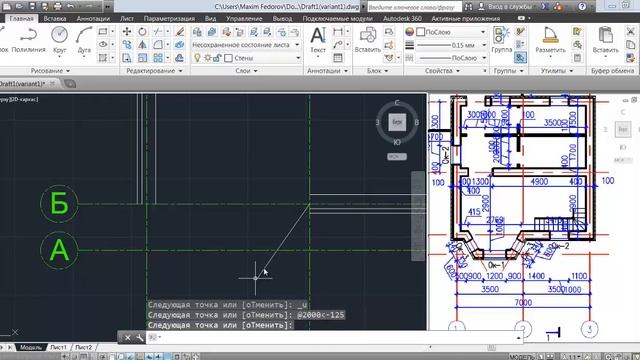Image resolution: width=640 pixels, height=360 pixels.
Task: Activate the Array tool
Action: (x=158, y=58)
